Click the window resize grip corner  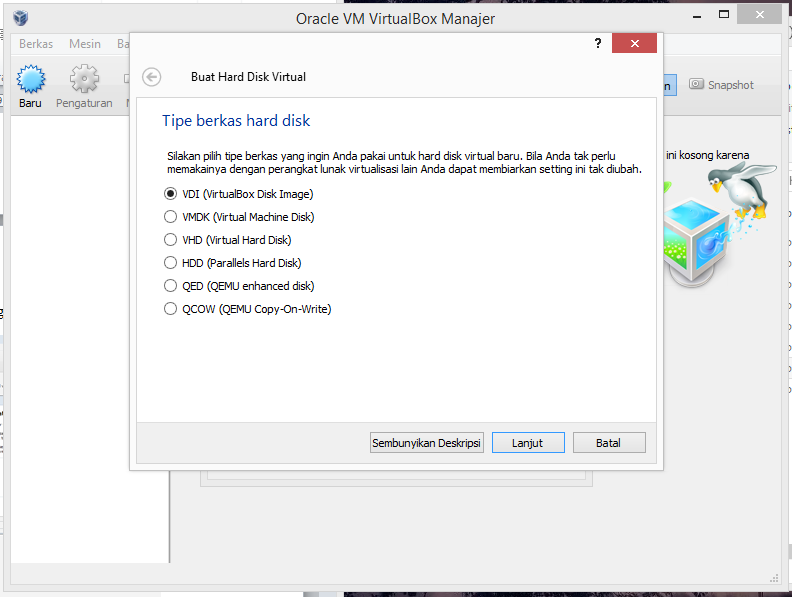point(774,578)
